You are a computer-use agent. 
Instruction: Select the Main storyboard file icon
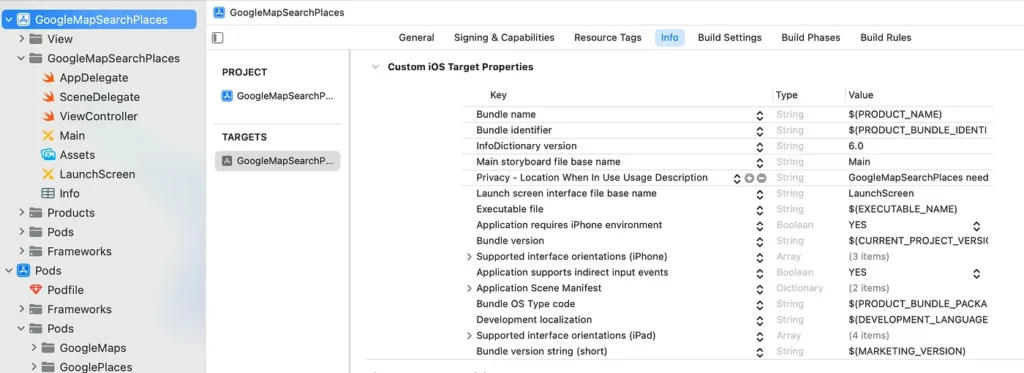pyautogui.click(x=47, y=136)
